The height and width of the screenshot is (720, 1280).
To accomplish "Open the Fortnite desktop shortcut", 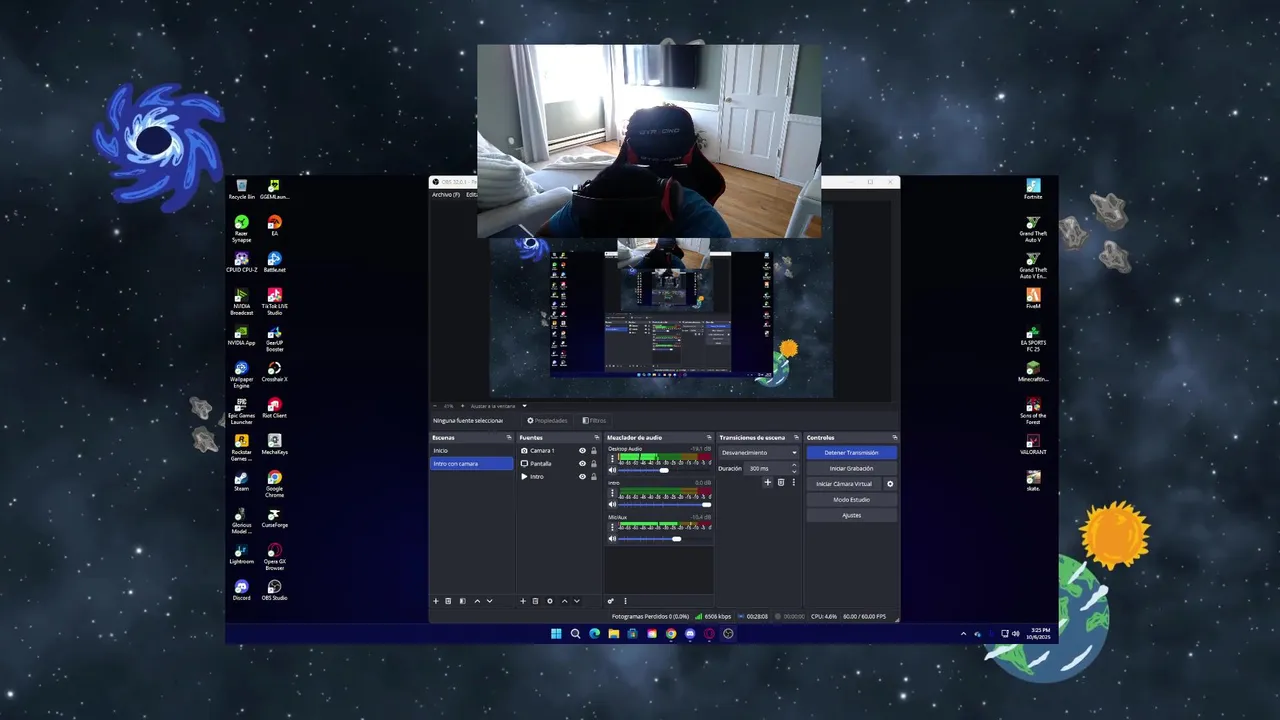I will coord(1033,188).
